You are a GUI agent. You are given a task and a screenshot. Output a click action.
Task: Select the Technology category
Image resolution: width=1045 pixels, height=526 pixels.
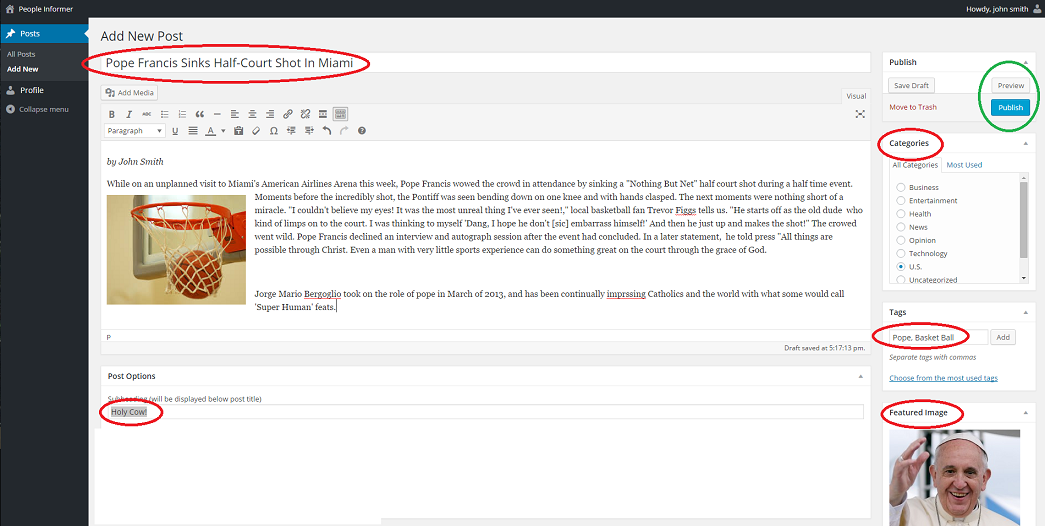901,254
